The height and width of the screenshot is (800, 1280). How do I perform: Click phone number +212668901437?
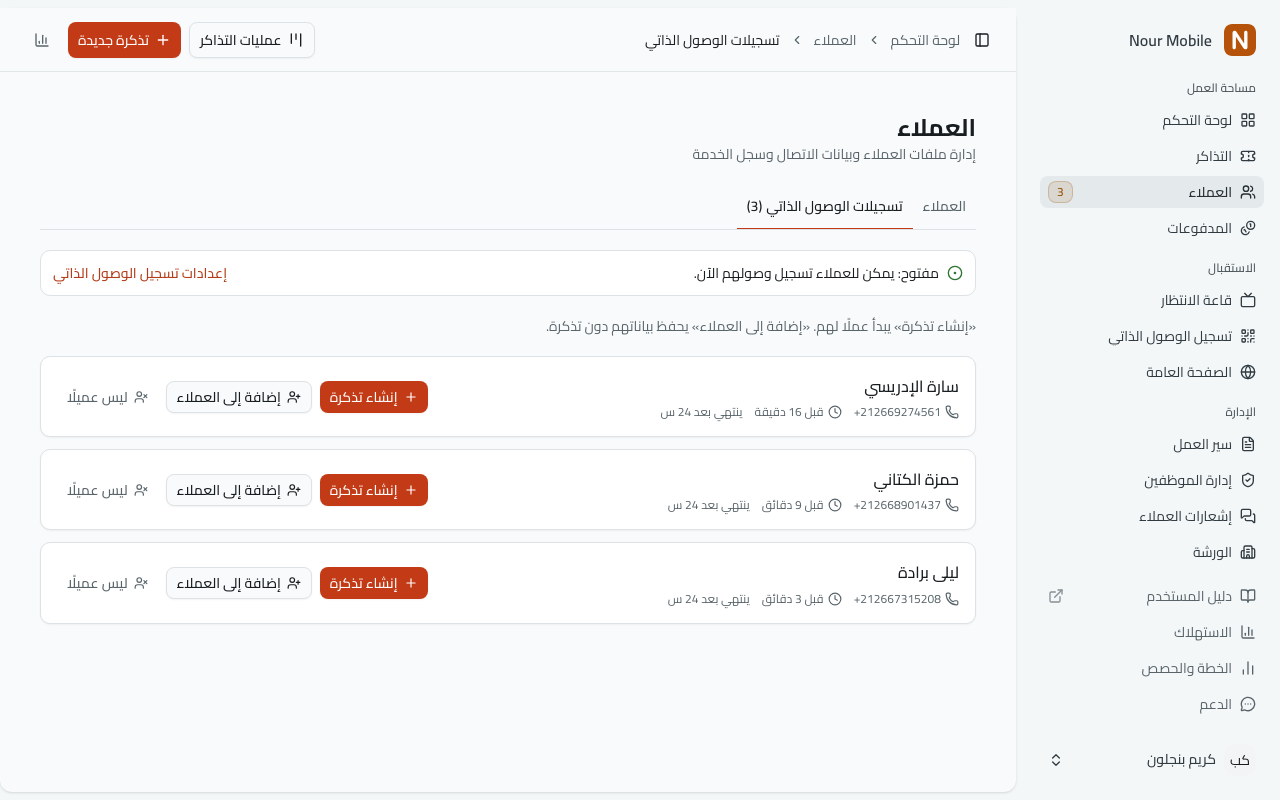897,505
